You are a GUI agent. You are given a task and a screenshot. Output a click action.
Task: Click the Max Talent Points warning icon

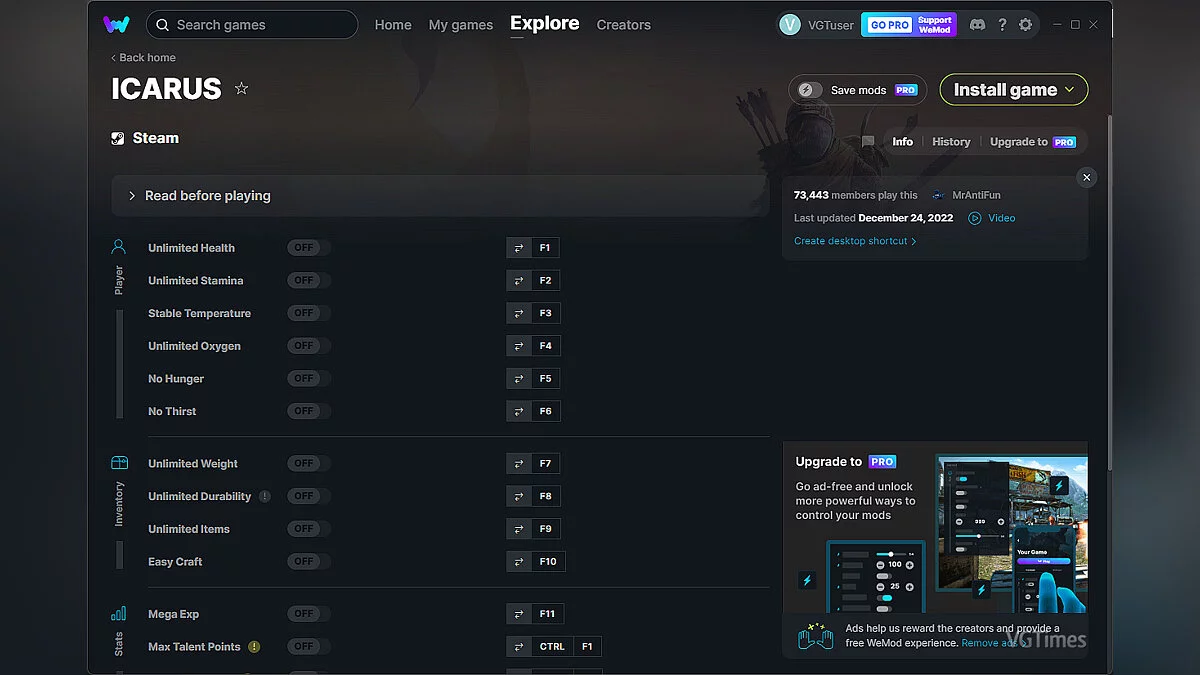point(254,647)
